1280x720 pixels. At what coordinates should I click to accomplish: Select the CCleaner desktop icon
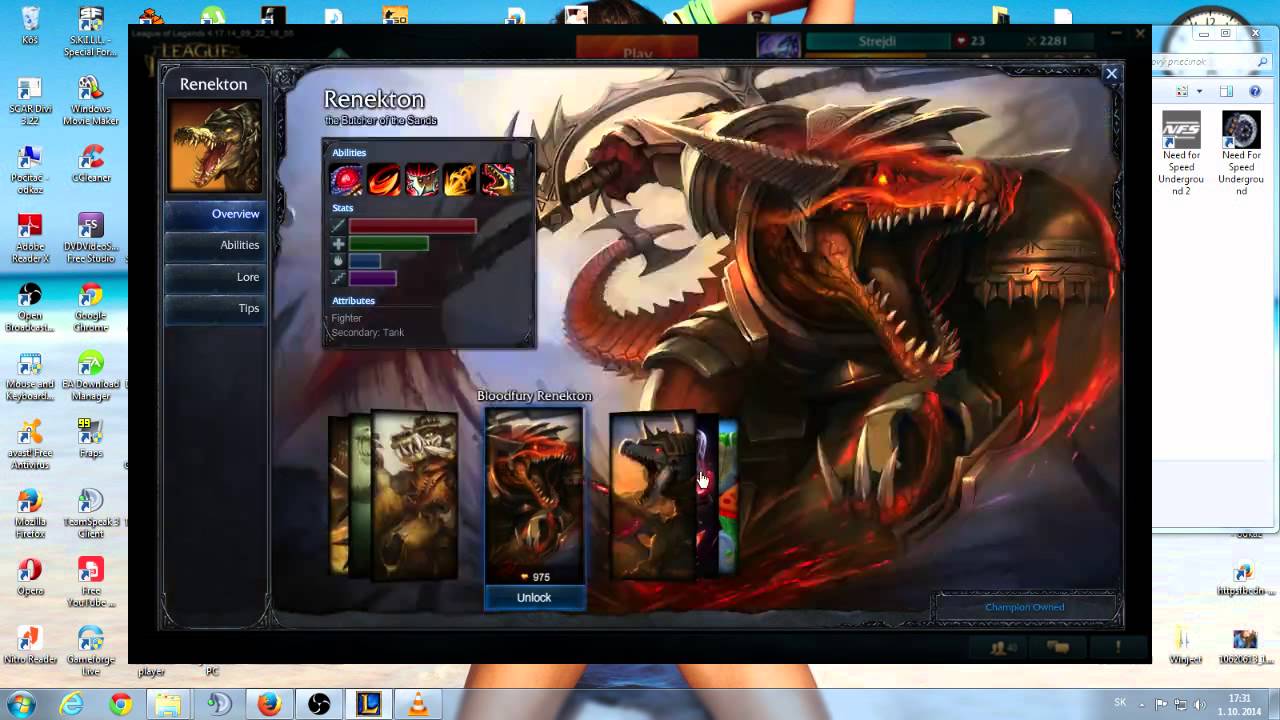click(x=91, y=165)
